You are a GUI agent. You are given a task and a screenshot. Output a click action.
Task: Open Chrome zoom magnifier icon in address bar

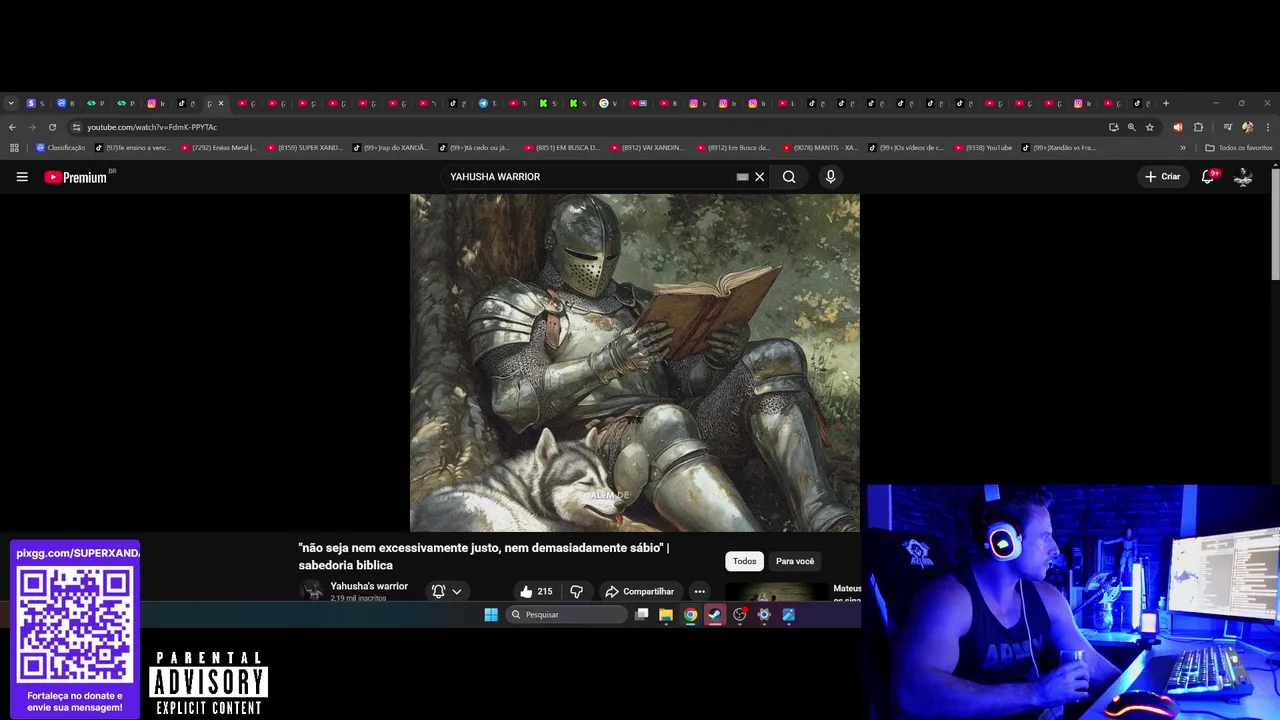(x=1131, y=127)
